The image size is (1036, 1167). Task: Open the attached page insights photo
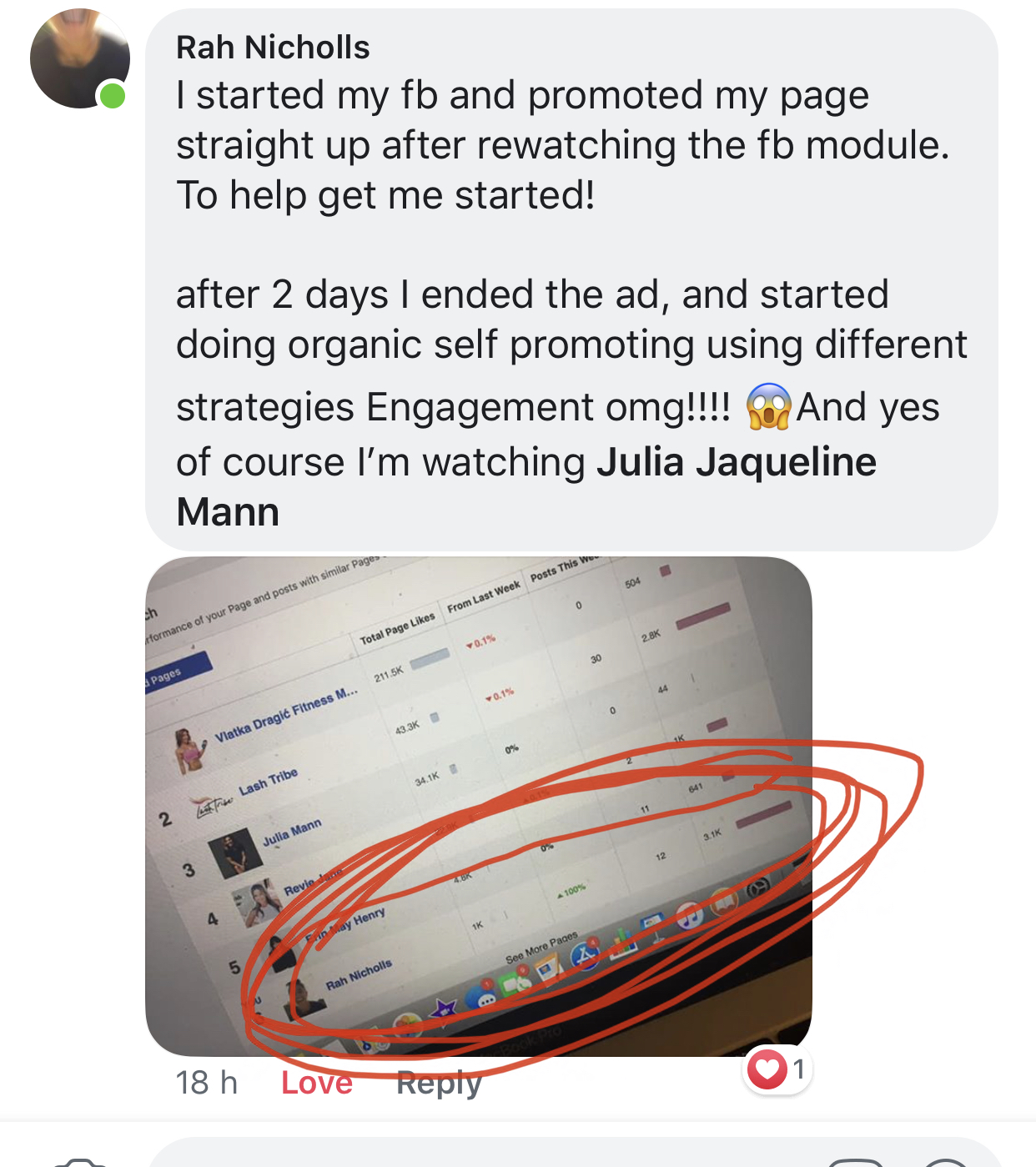coord(479,807)
